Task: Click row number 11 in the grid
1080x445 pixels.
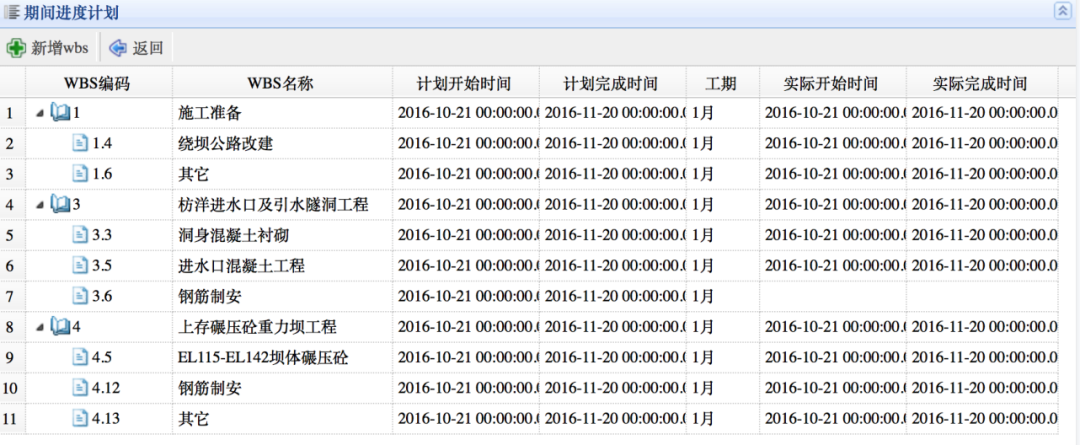Action: click(12, 418)
